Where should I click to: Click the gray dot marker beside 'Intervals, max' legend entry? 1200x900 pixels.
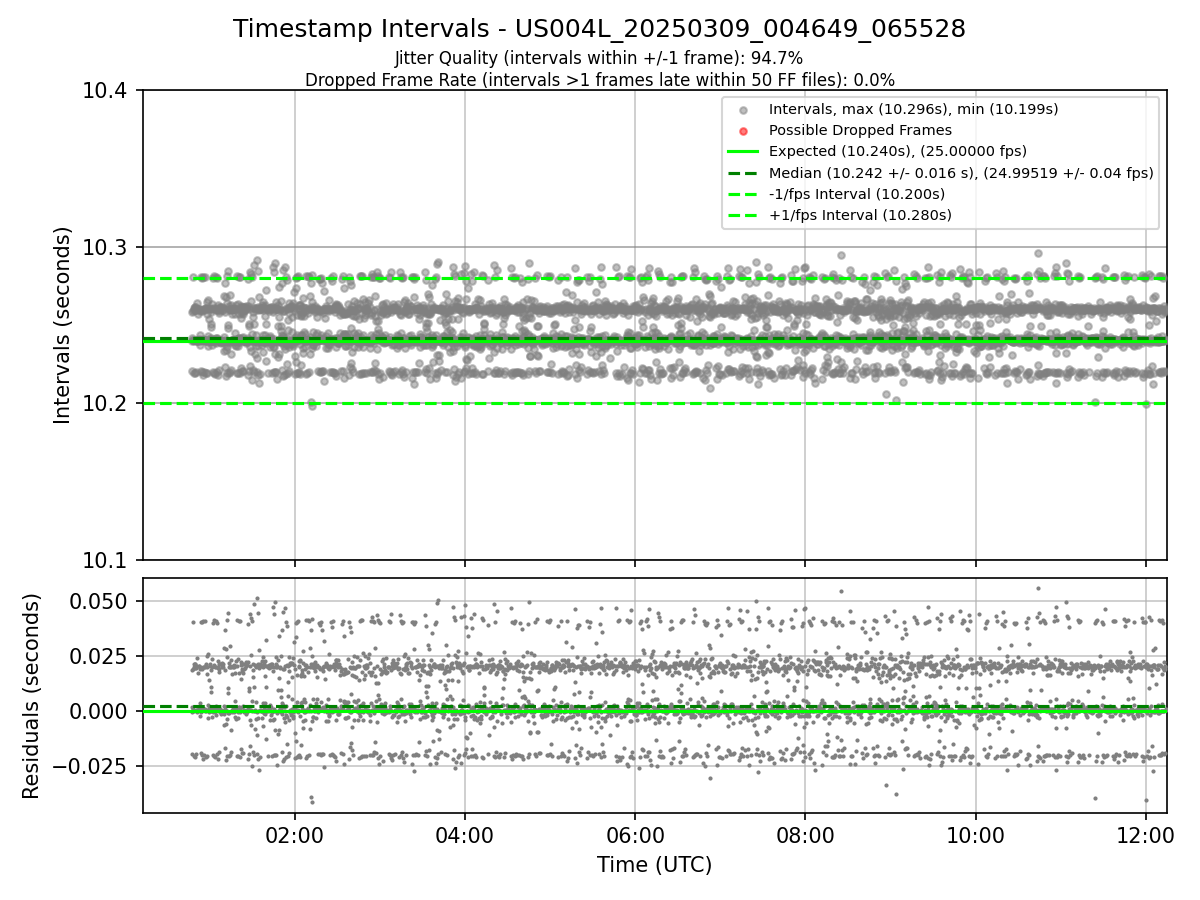(742, 110)
